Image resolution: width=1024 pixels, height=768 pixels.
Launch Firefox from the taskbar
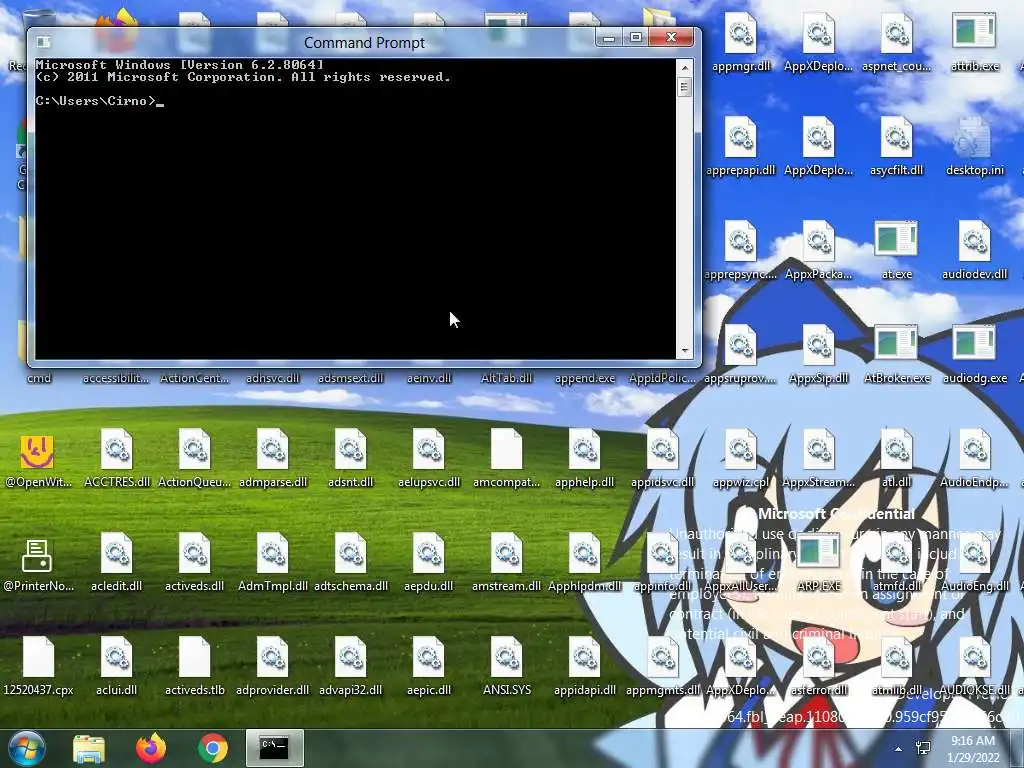point(151,748)
